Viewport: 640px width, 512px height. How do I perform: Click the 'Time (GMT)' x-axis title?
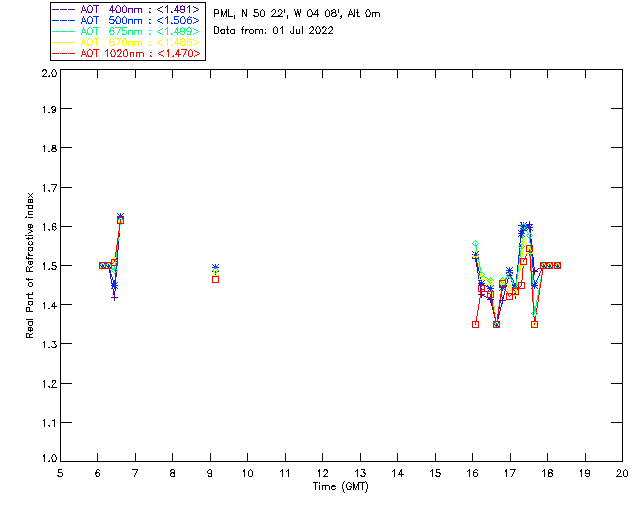[341, 486]
